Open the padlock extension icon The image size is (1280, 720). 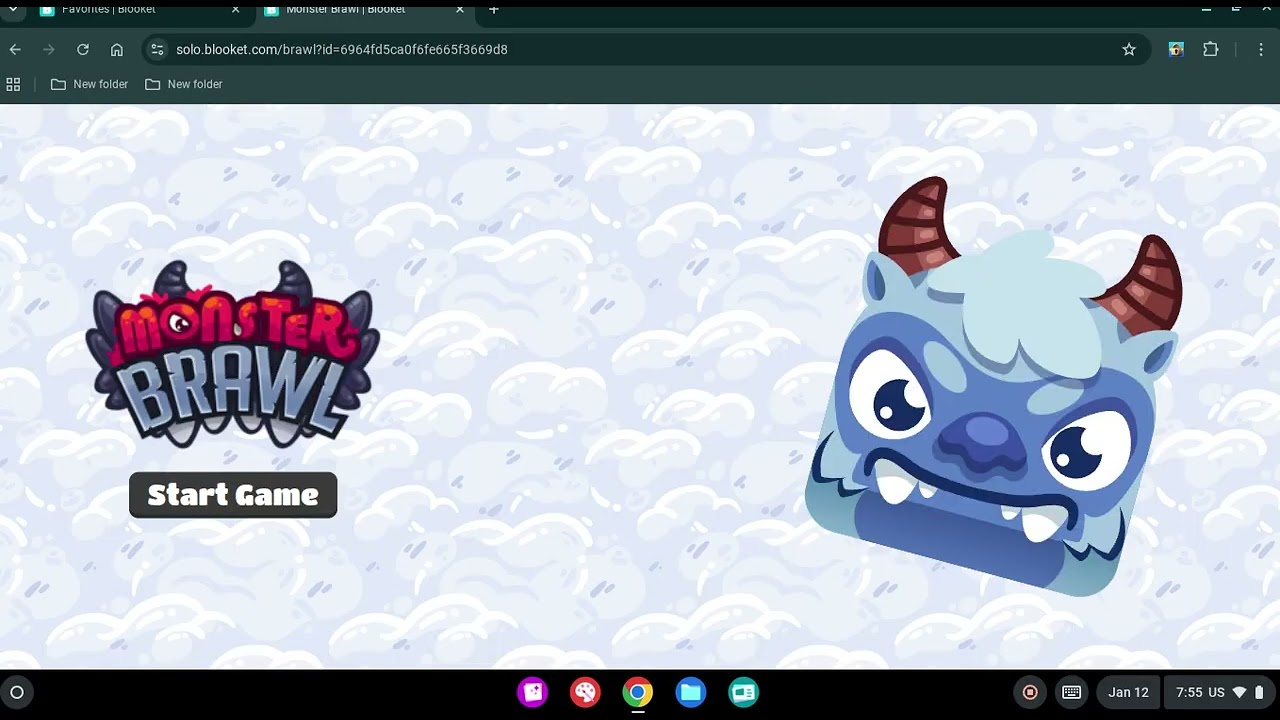pyautogui.click(x=1176, y=49)
